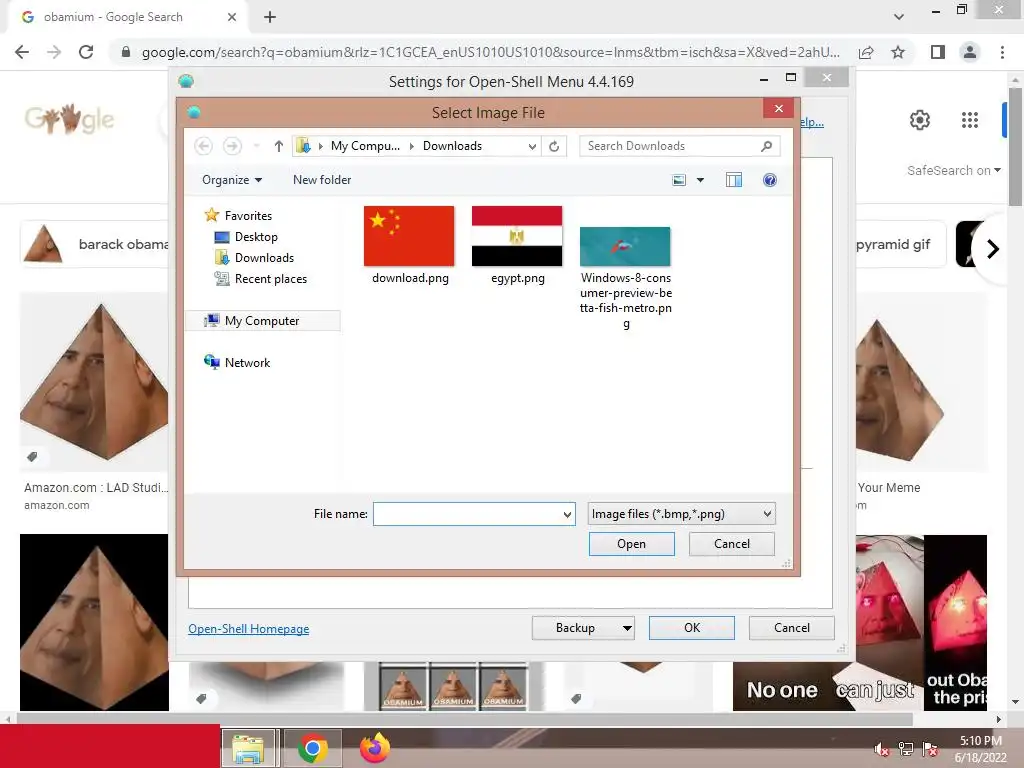Share this page from address bar

tap(866, 52)
